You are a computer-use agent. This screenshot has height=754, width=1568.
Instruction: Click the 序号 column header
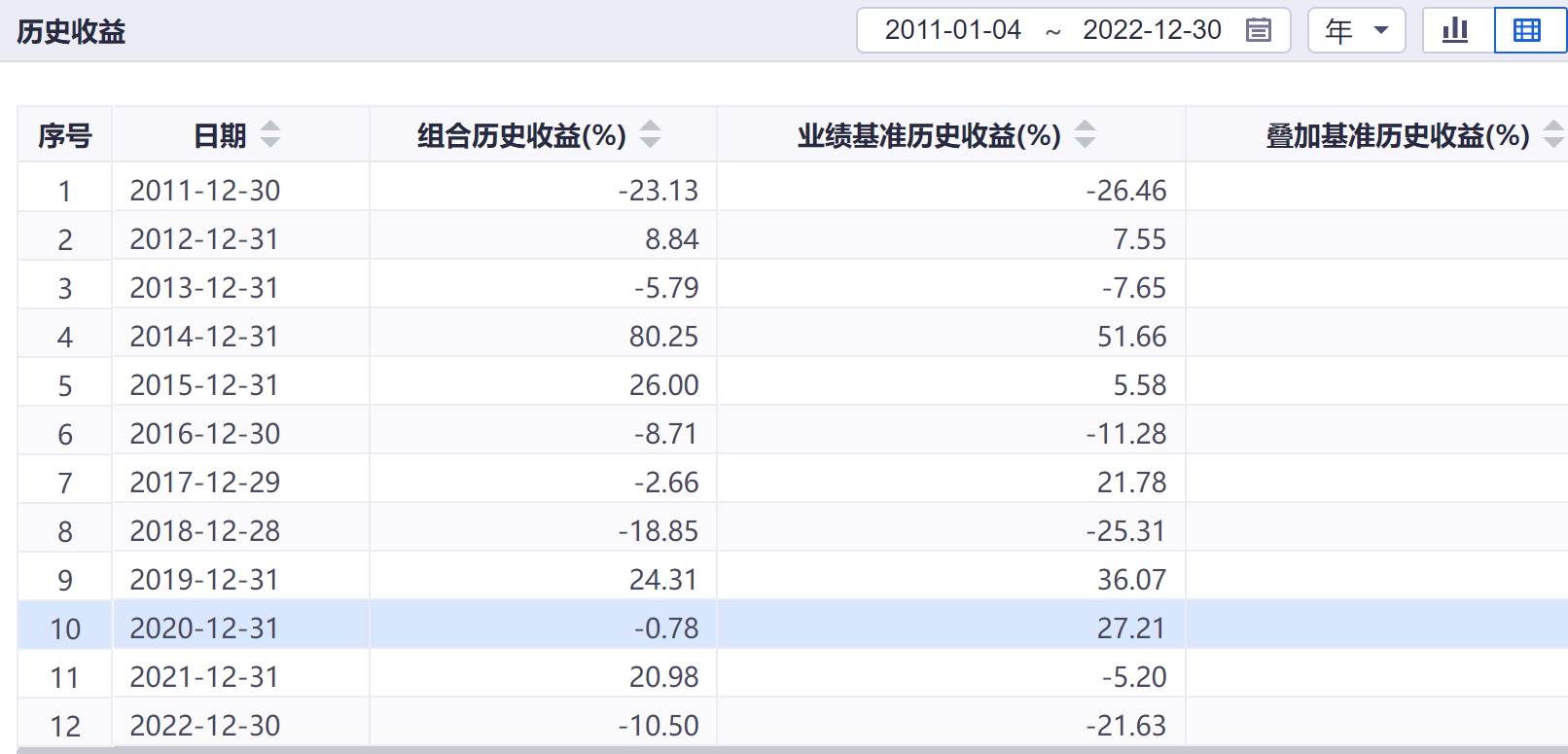(64, 135)
